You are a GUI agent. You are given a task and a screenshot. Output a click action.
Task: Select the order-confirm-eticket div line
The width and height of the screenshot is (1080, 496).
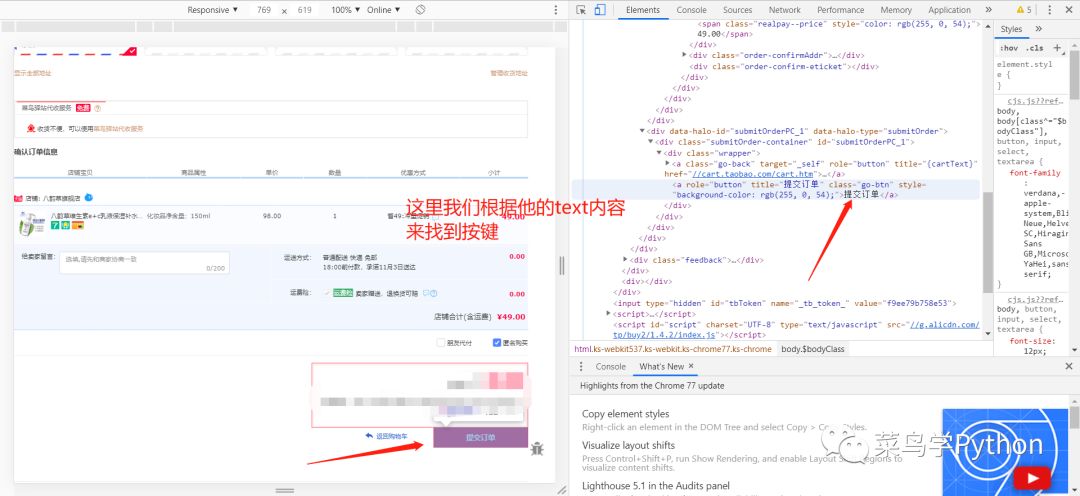(x=785, y=67)
